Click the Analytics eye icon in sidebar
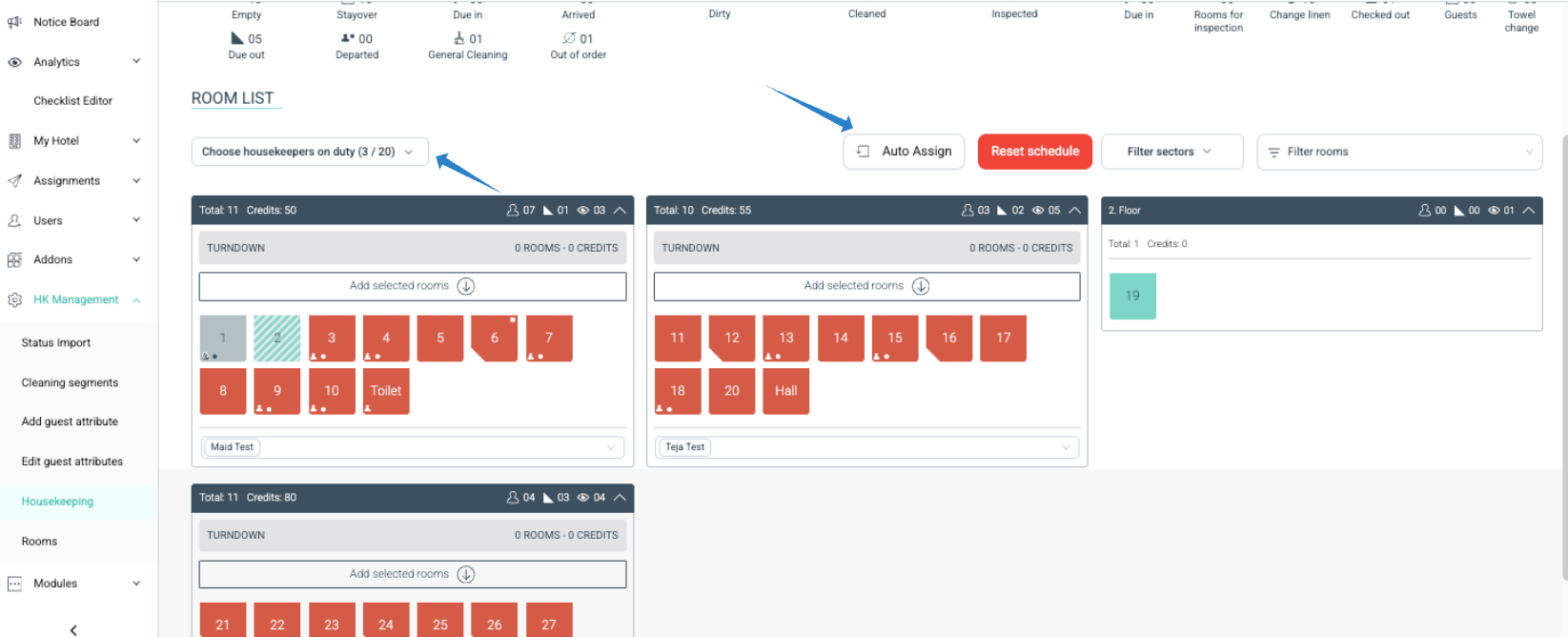This screenshot has height=637, width=1568. point(14,62)
